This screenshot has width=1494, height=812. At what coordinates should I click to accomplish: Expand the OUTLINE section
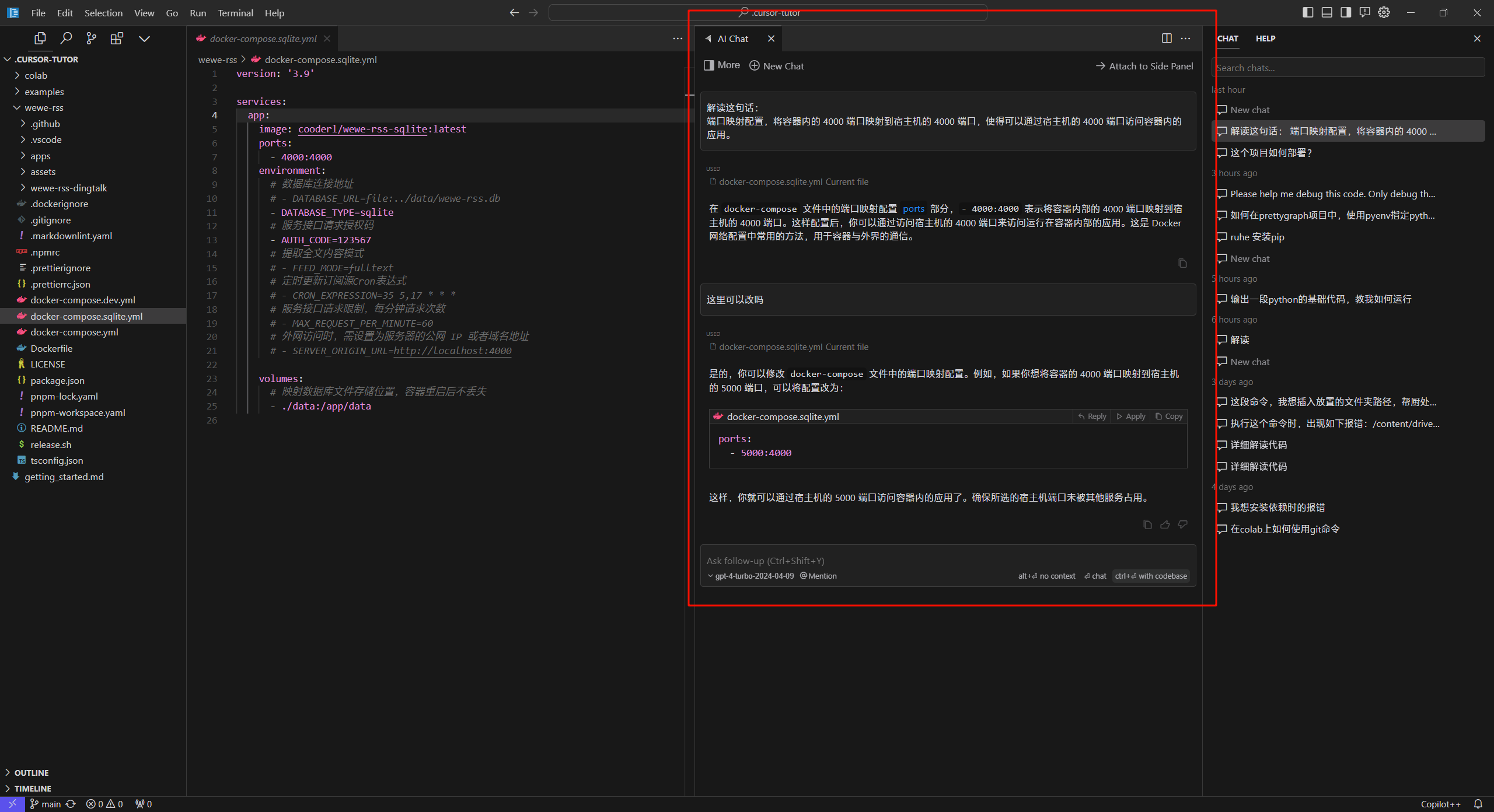32,772
